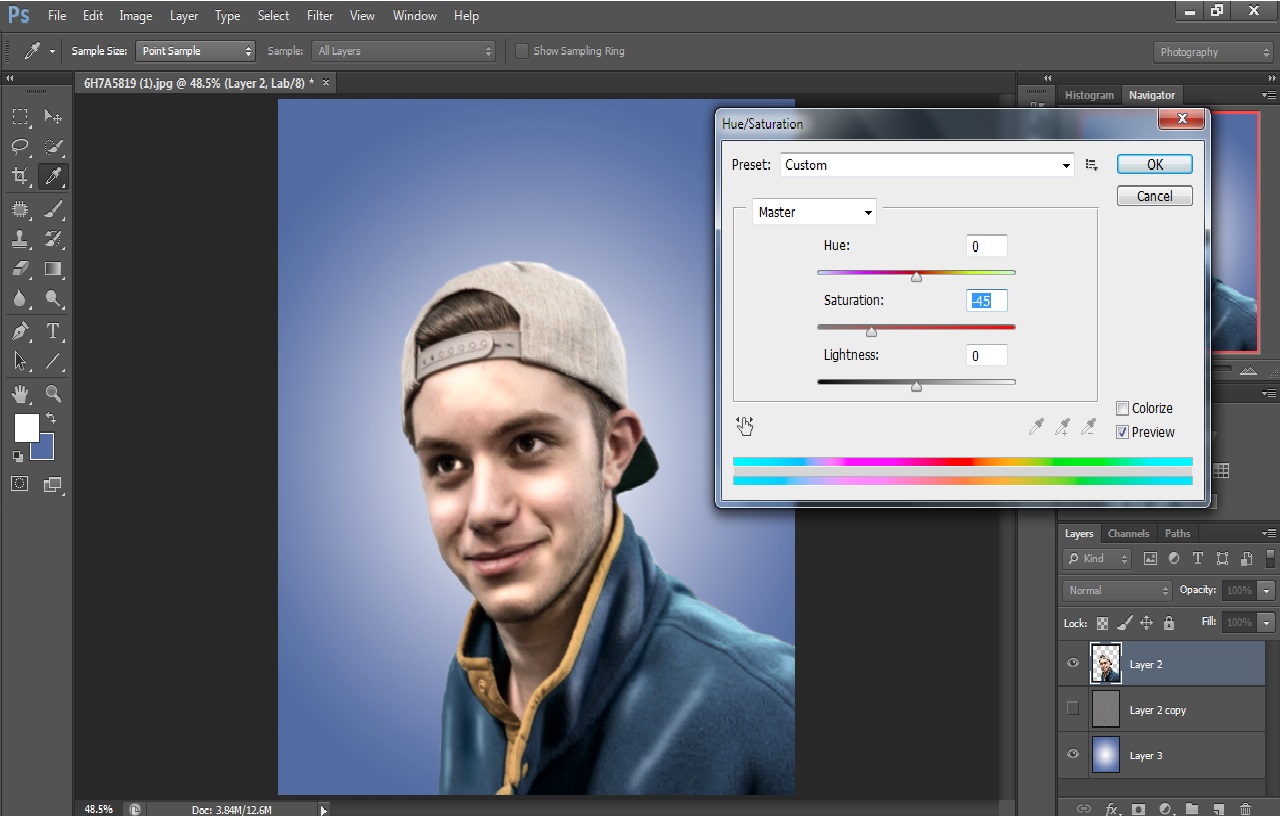The image size is (1280, 816).
Task: Create a new layer from Layers panel
Action: [x=1218, y=808]
